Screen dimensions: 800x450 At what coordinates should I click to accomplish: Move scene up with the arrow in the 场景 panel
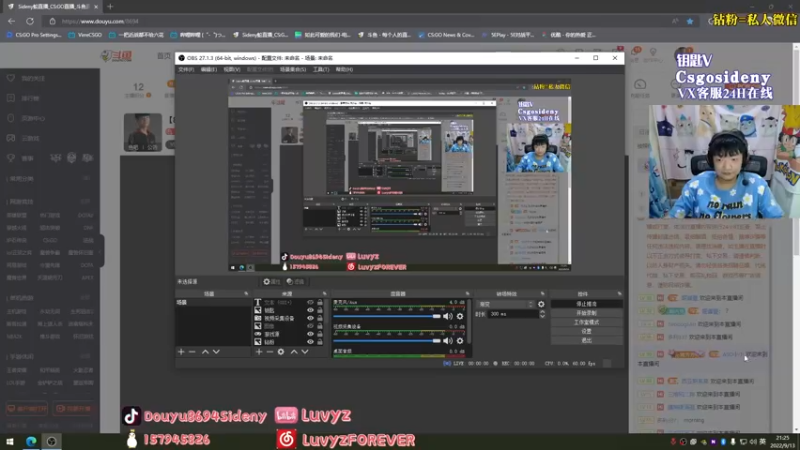tap(205, 352)
